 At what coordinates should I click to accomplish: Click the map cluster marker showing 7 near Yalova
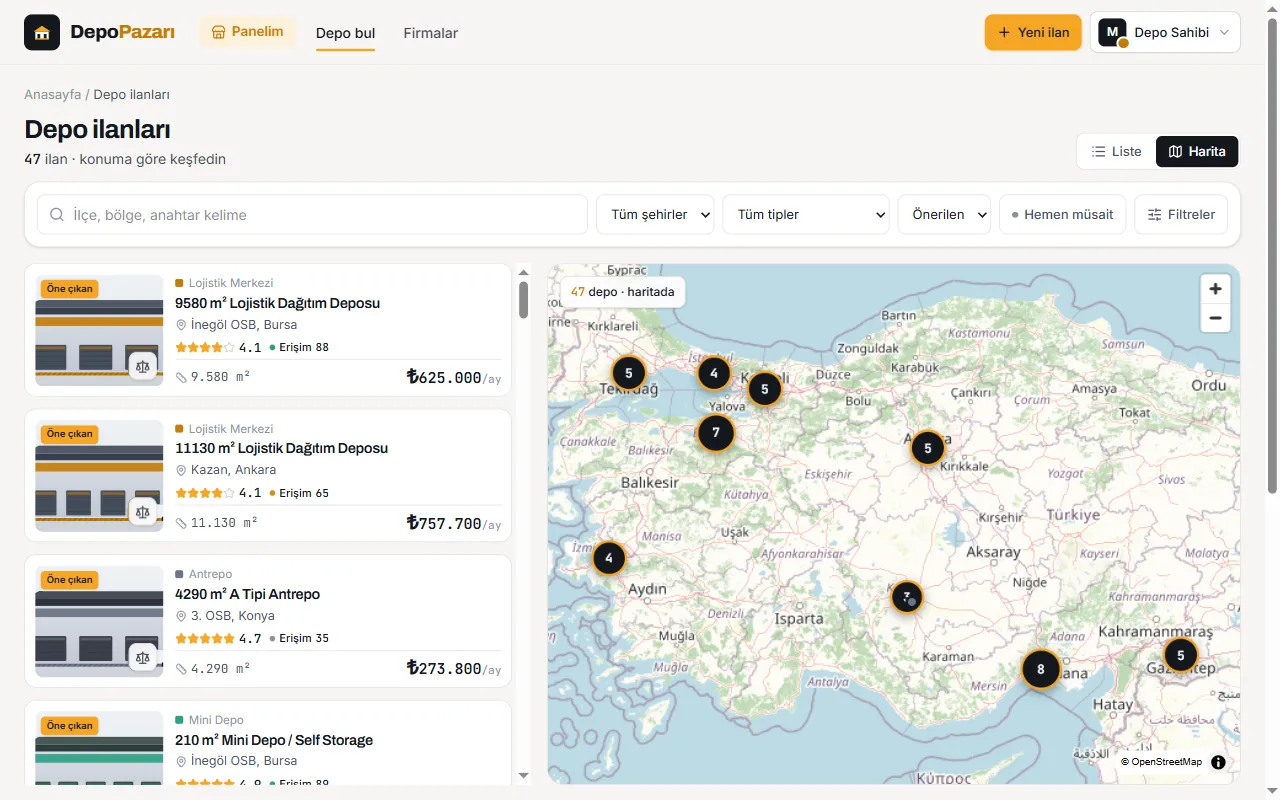(716, 433)
